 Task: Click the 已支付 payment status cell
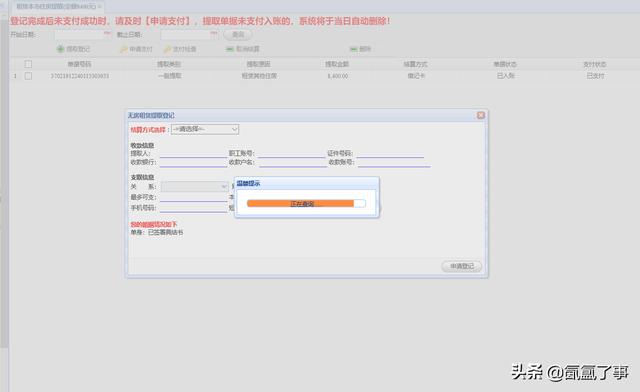pos(596,76)
